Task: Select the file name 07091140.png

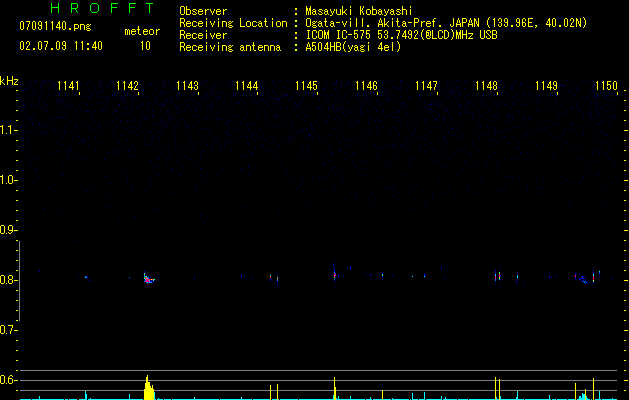Action: click(55, 27)
